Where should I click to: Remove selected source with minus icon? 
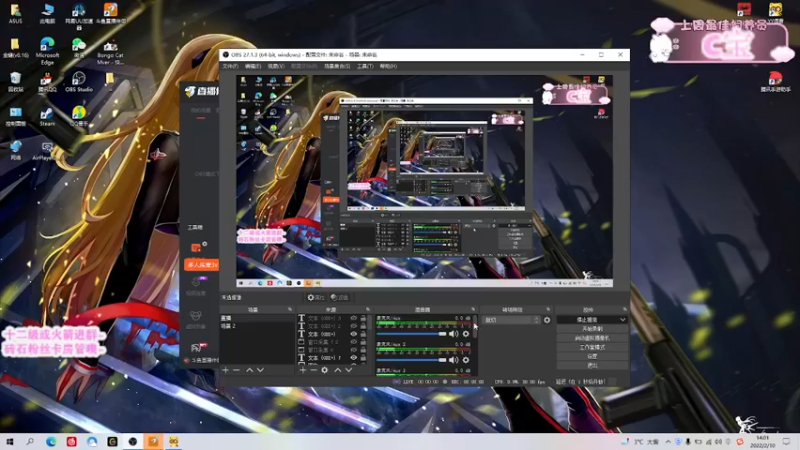313,370
